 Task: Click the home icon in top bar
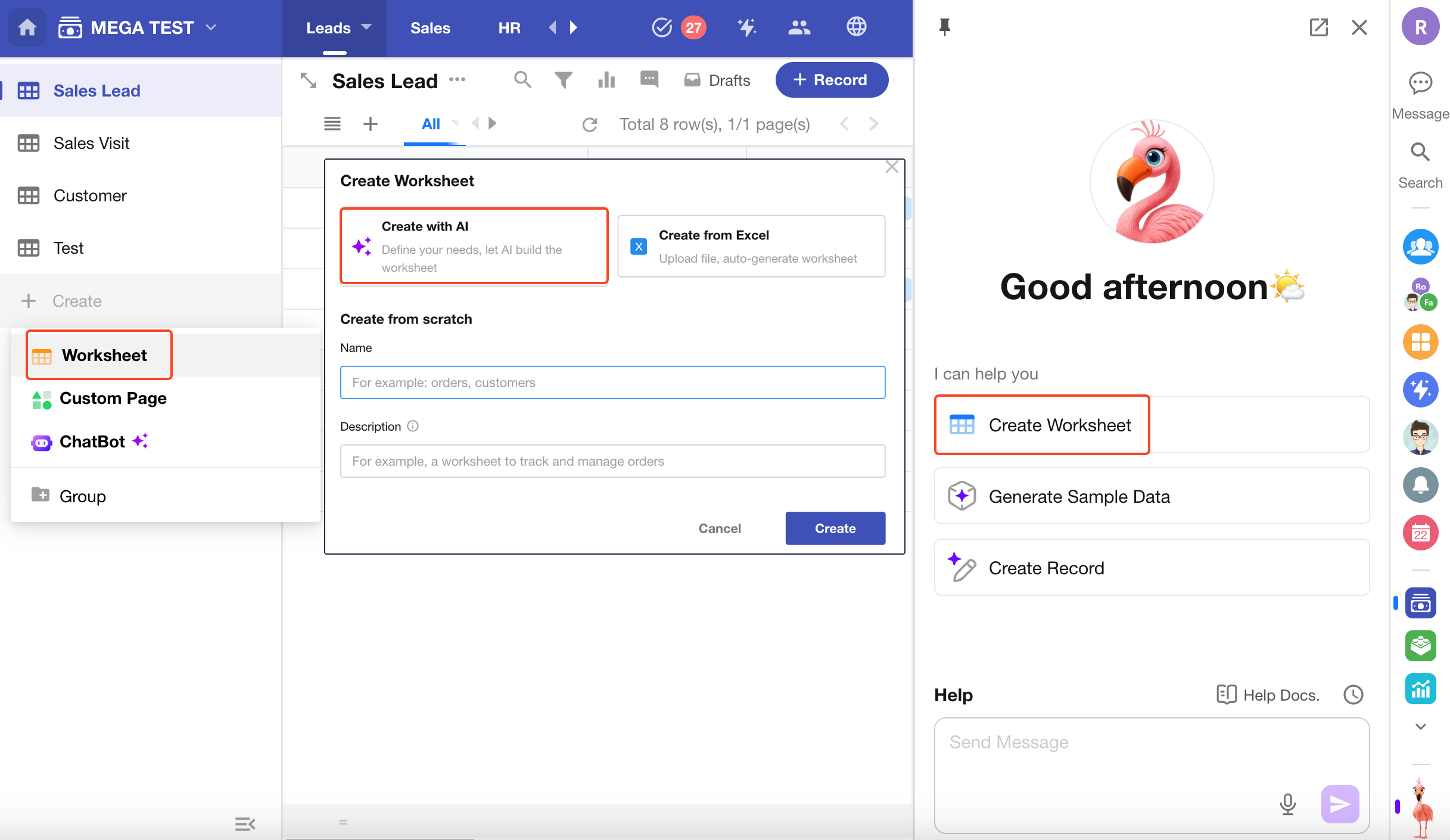(27, 27)
